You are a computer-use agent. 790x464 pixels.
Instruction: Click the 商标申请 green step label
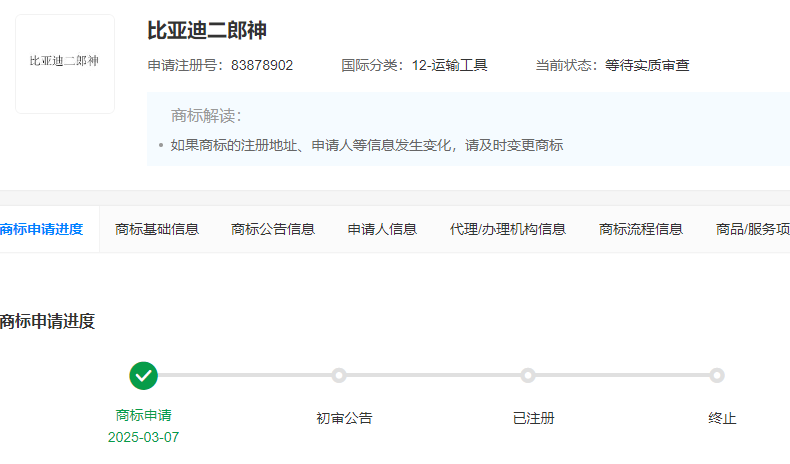(144, 415)
